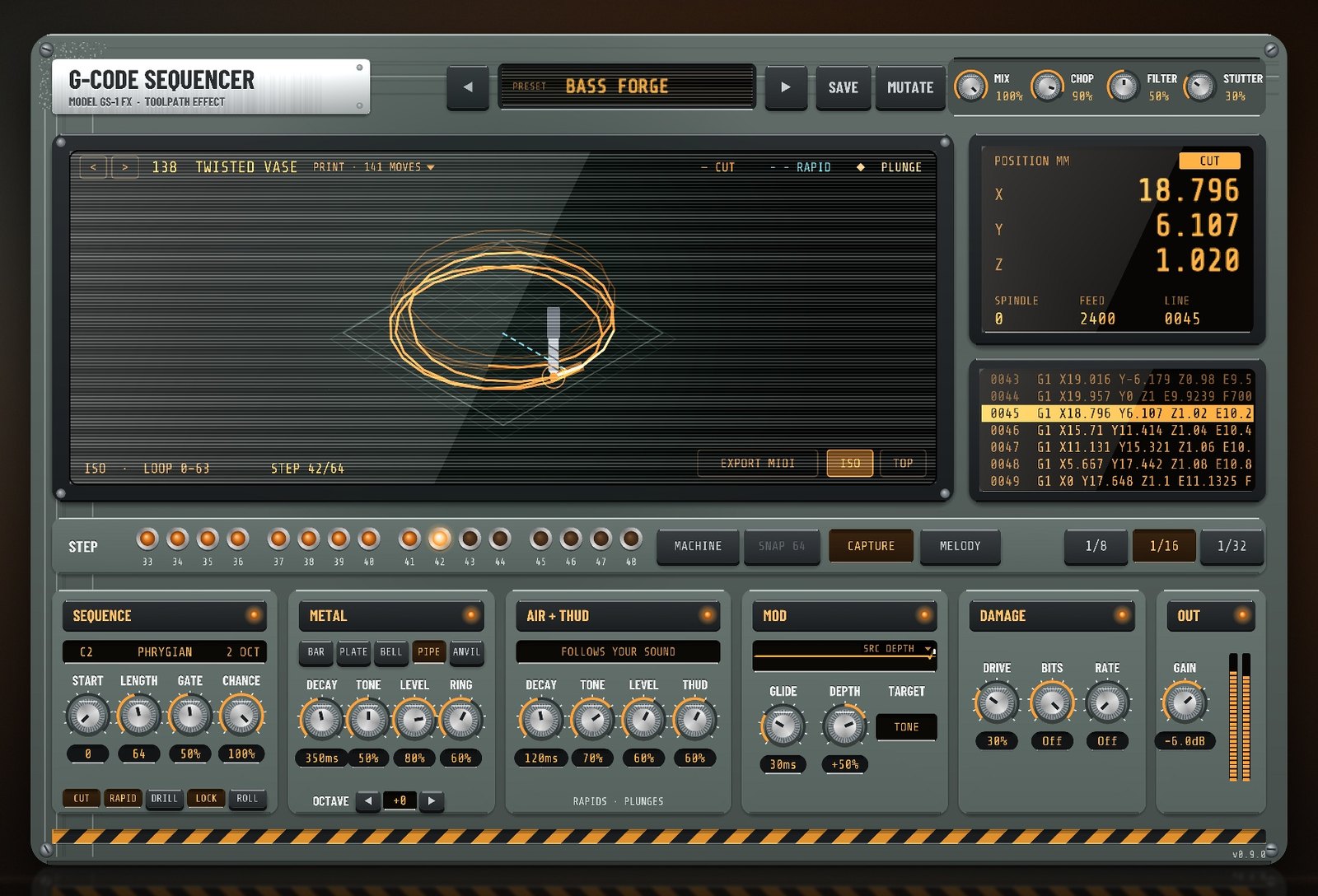This screenshot has width=1318, height=896.
Task: Click the SAVE button
Action: [843, 87]
